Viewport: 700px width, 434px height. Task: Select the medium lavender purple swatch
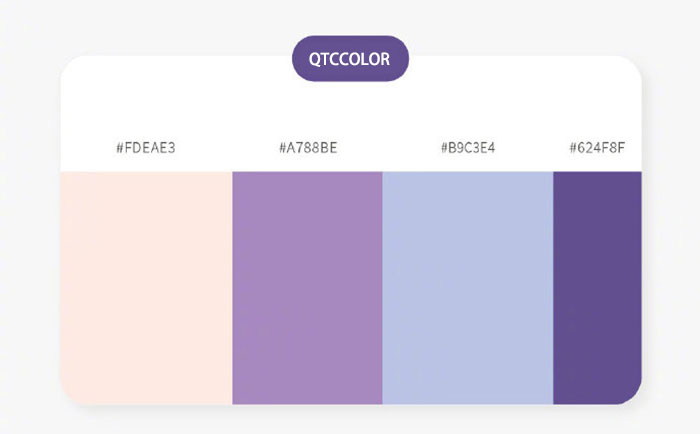tap(307, 288)
